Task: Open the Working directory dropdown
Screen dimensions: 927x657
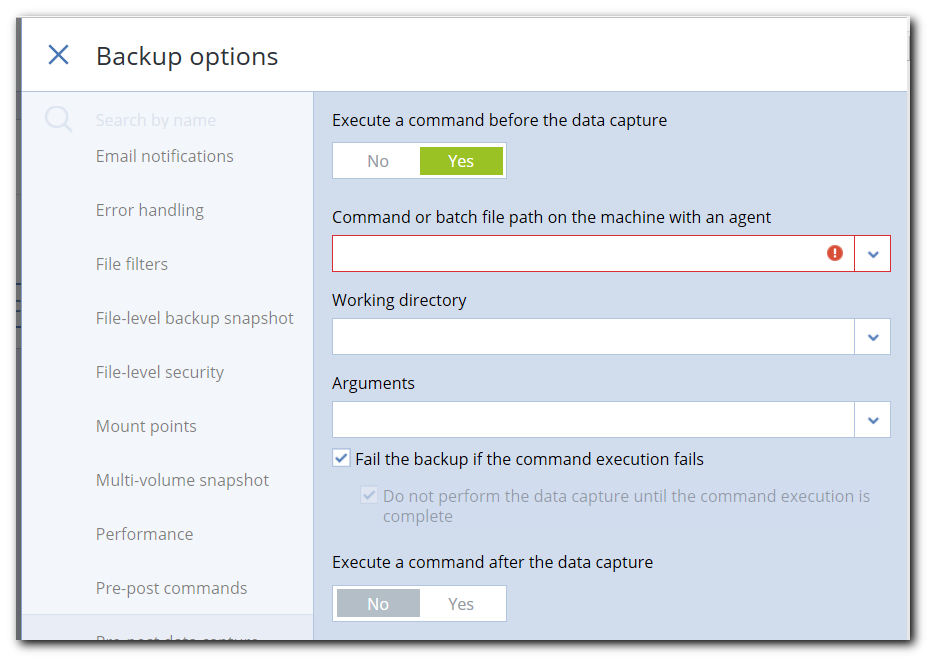Action: [x=872, y=336]
